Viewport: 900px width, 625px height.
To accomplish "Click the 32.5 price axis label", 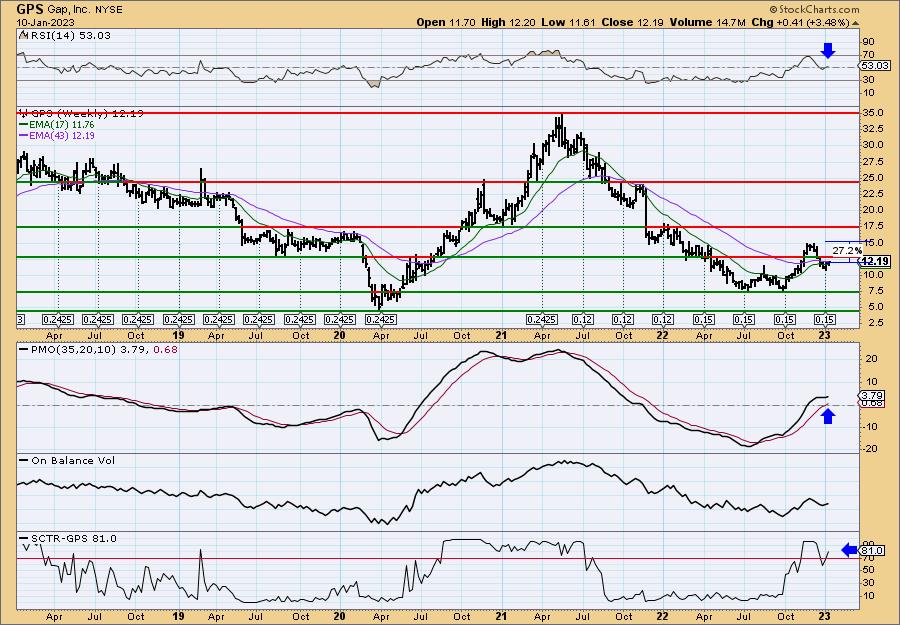I will 873,129.
